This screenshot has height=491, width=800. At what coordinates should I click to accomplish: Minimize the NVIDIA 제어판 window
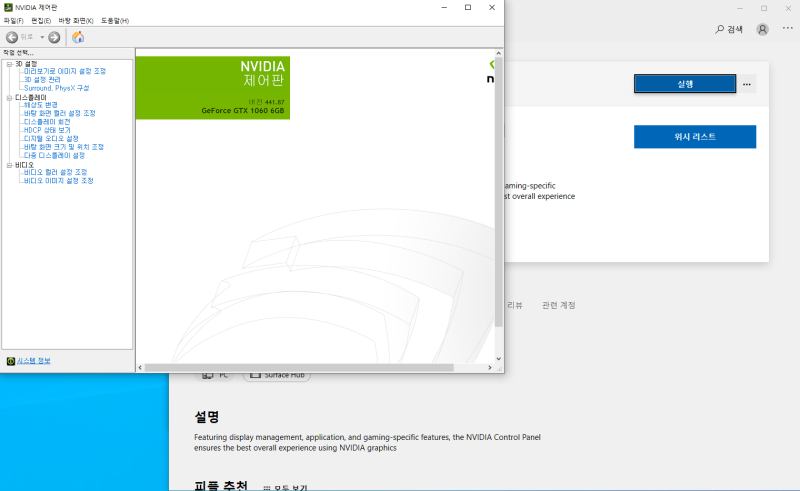pos(444,7)
